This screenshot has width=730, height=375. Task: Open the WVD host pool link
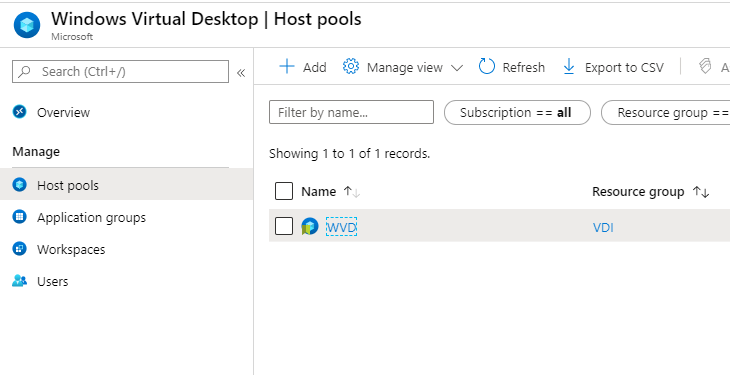pos(341,227)
